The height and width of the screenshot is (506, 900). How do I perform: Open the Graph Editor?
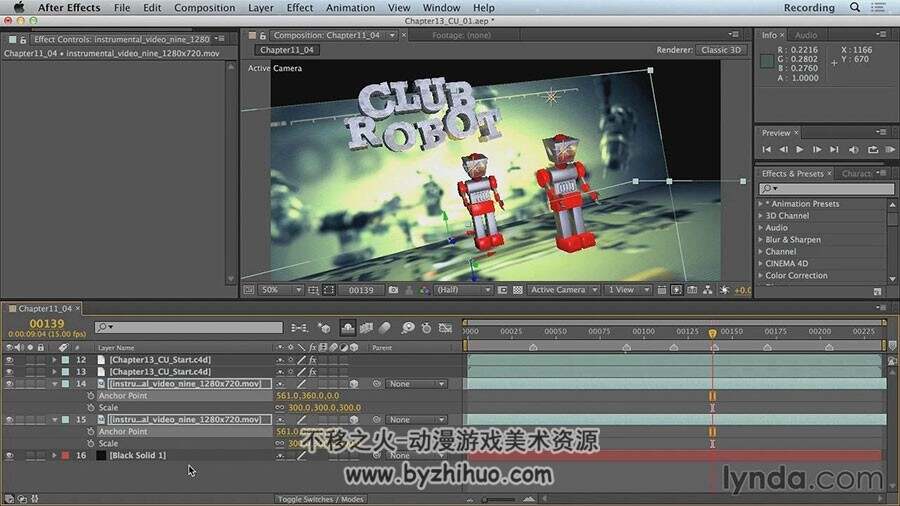click(445, 328)
